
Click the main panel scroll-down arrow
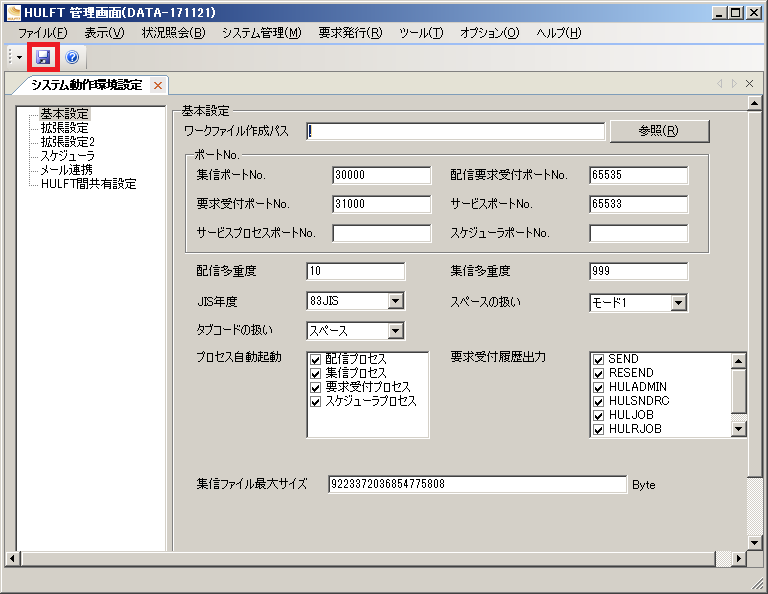tap(755, 543)
